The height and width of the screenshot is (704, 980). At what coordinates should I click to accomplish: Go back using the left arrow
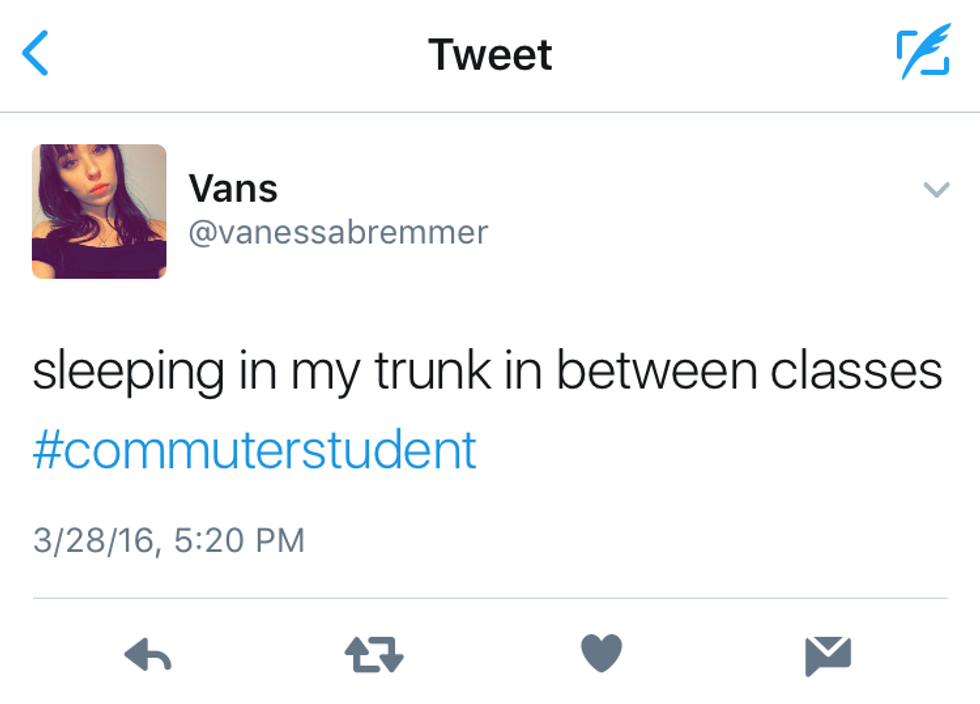coord(36,54)
